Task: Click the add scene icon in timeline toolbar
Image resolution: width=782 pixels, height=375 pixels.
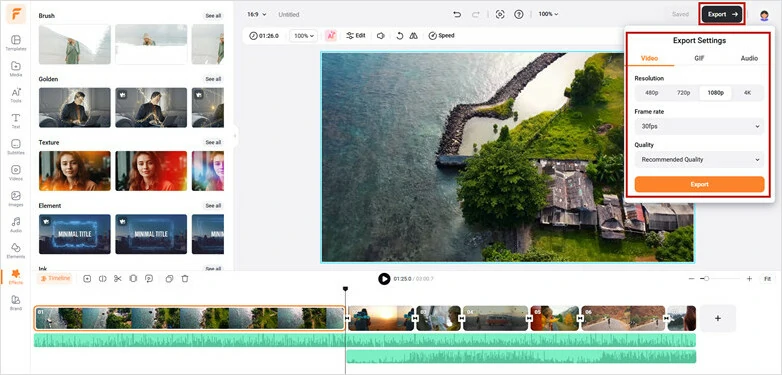Action: point(87,279)
